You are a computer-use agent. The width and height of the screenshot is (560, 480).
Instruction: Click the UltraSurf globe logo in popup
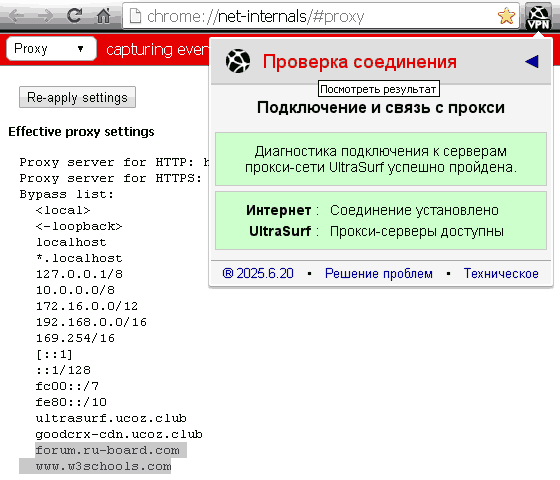tap(238, 61)
